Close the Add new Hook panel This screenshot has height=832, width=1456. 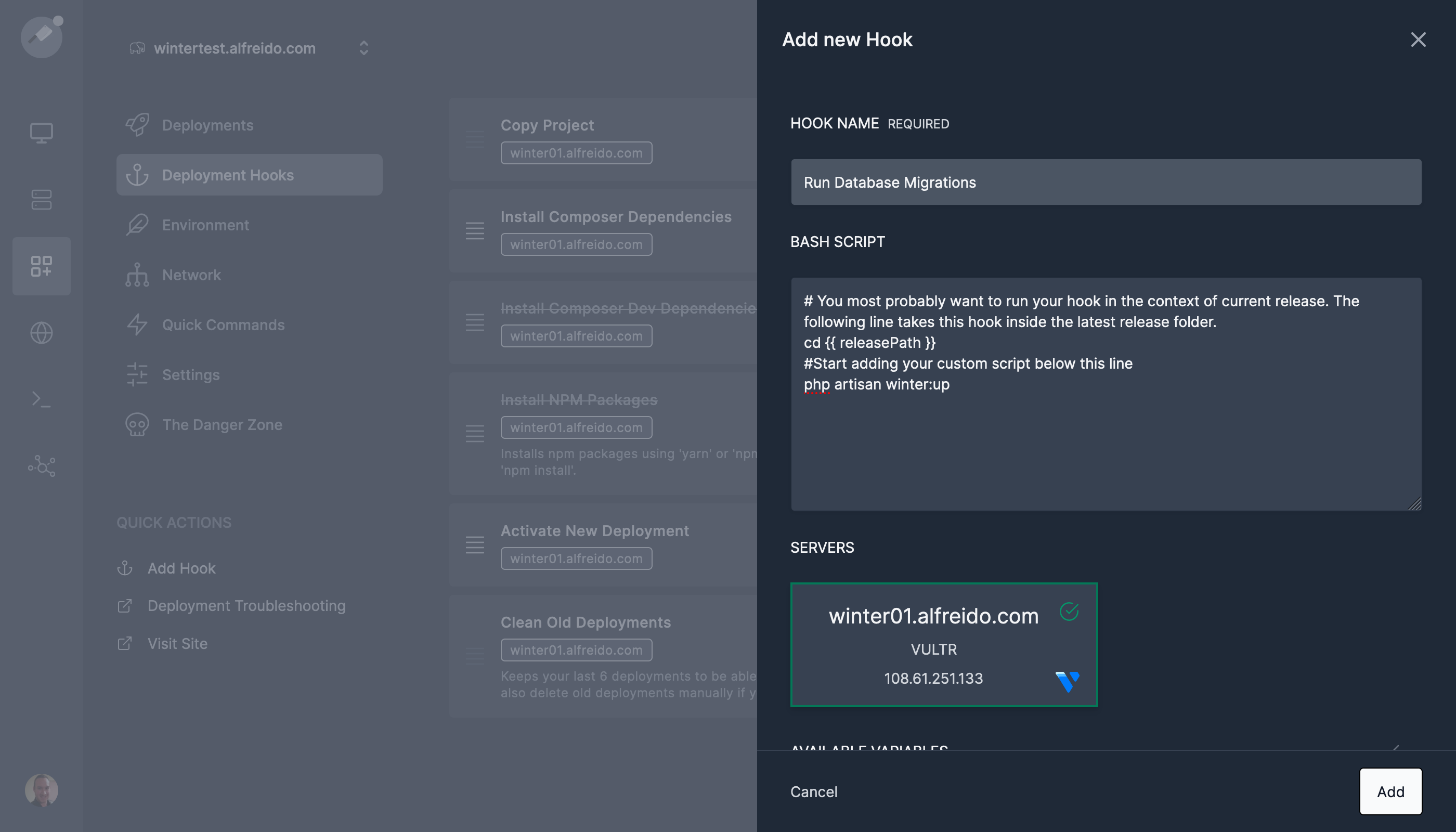[1418, 40]
